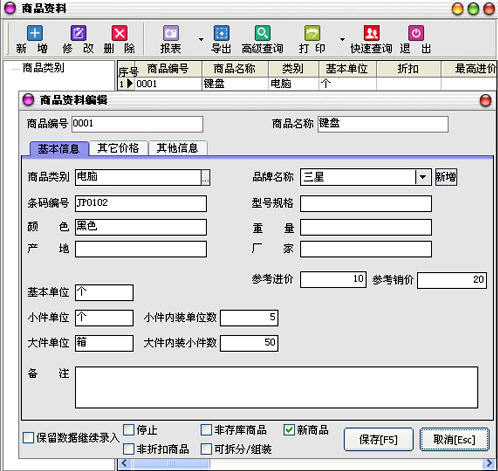Screen dimensions: 498x471
Task: Enable the 可拆分/组装 checkbox
Action: coord(206,449)
